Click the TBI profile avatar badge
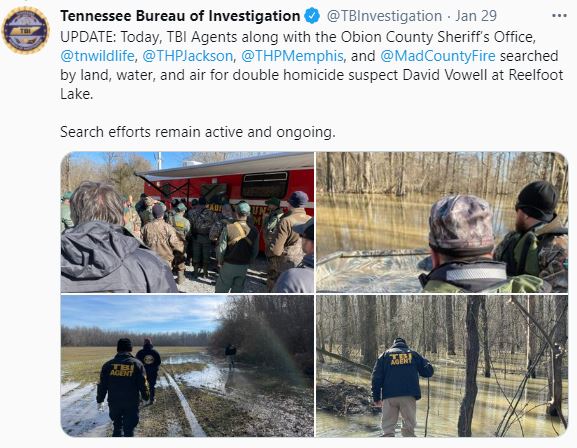The width and height of the screenshot is (577, 448). (25, 30)
